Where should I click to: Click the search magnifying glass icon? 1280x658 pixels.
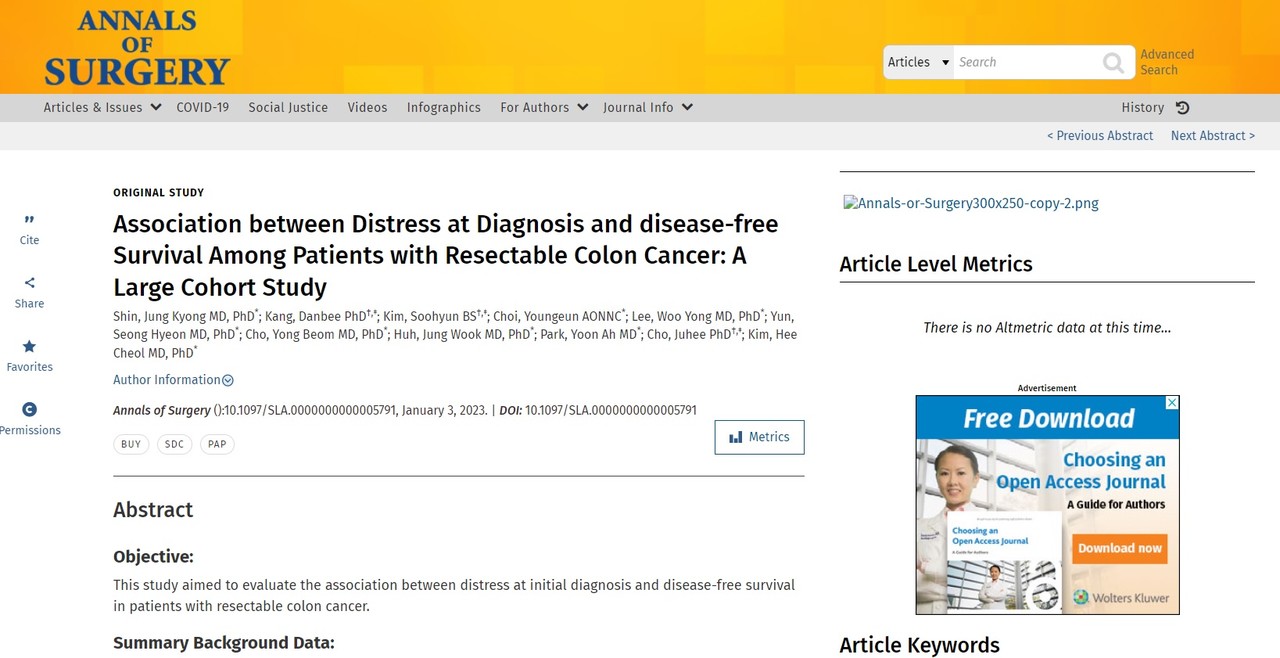coord(1113,63)
